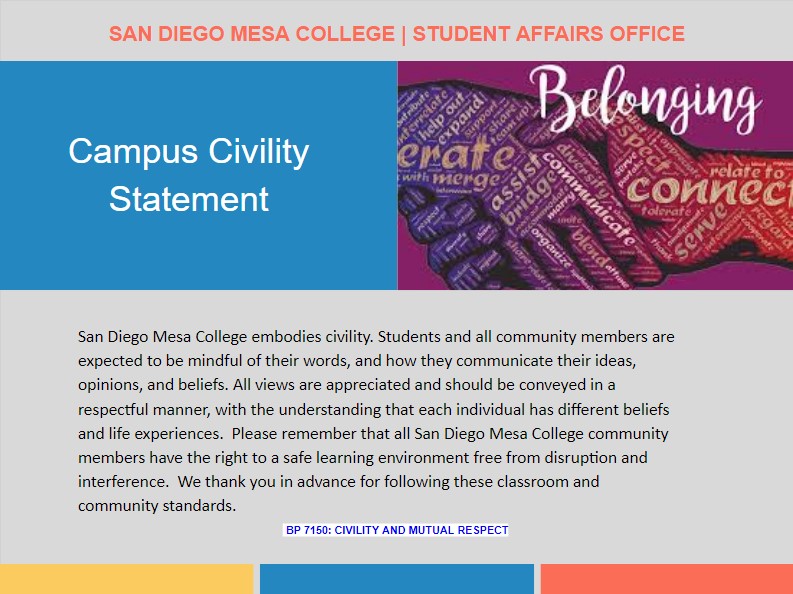Select the 'Campus Civility Statement' title

coord(189,175)
